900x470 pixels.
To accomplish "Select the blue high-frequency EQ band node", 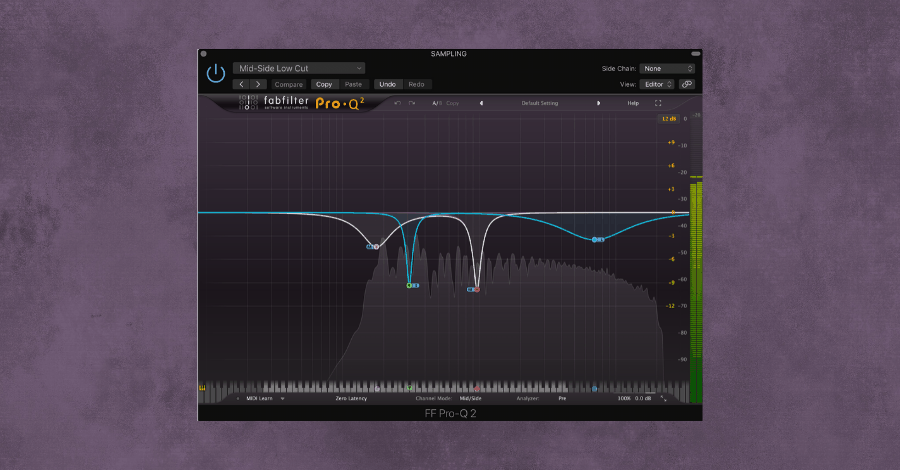I will (595, 239).
